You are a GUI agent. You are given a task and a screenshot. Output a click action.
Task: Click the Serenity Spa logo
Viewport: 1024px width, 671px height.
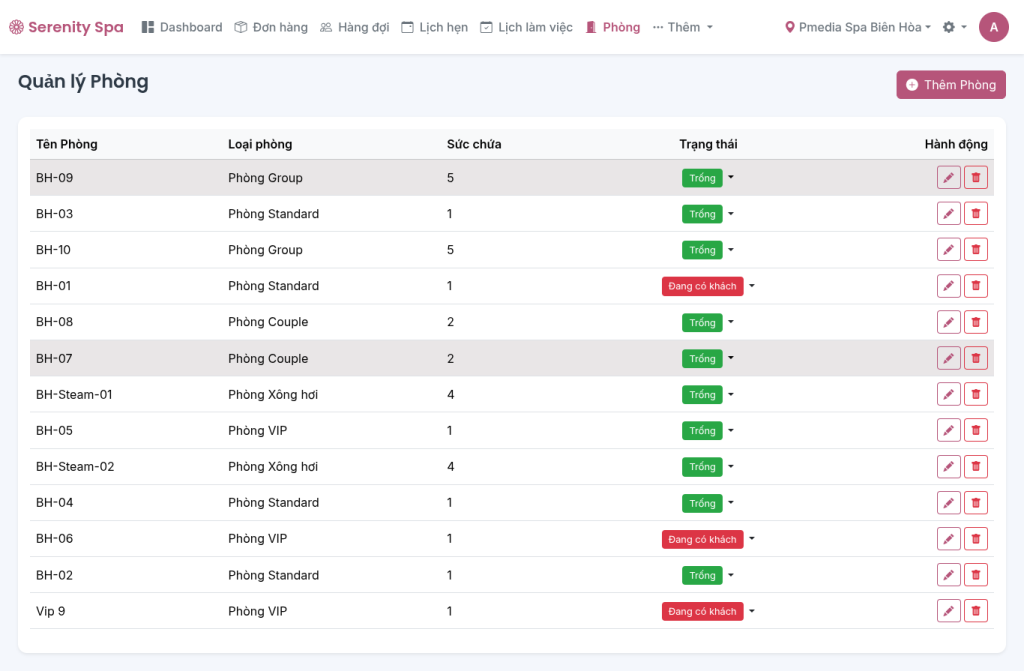[x=66, y=27]
